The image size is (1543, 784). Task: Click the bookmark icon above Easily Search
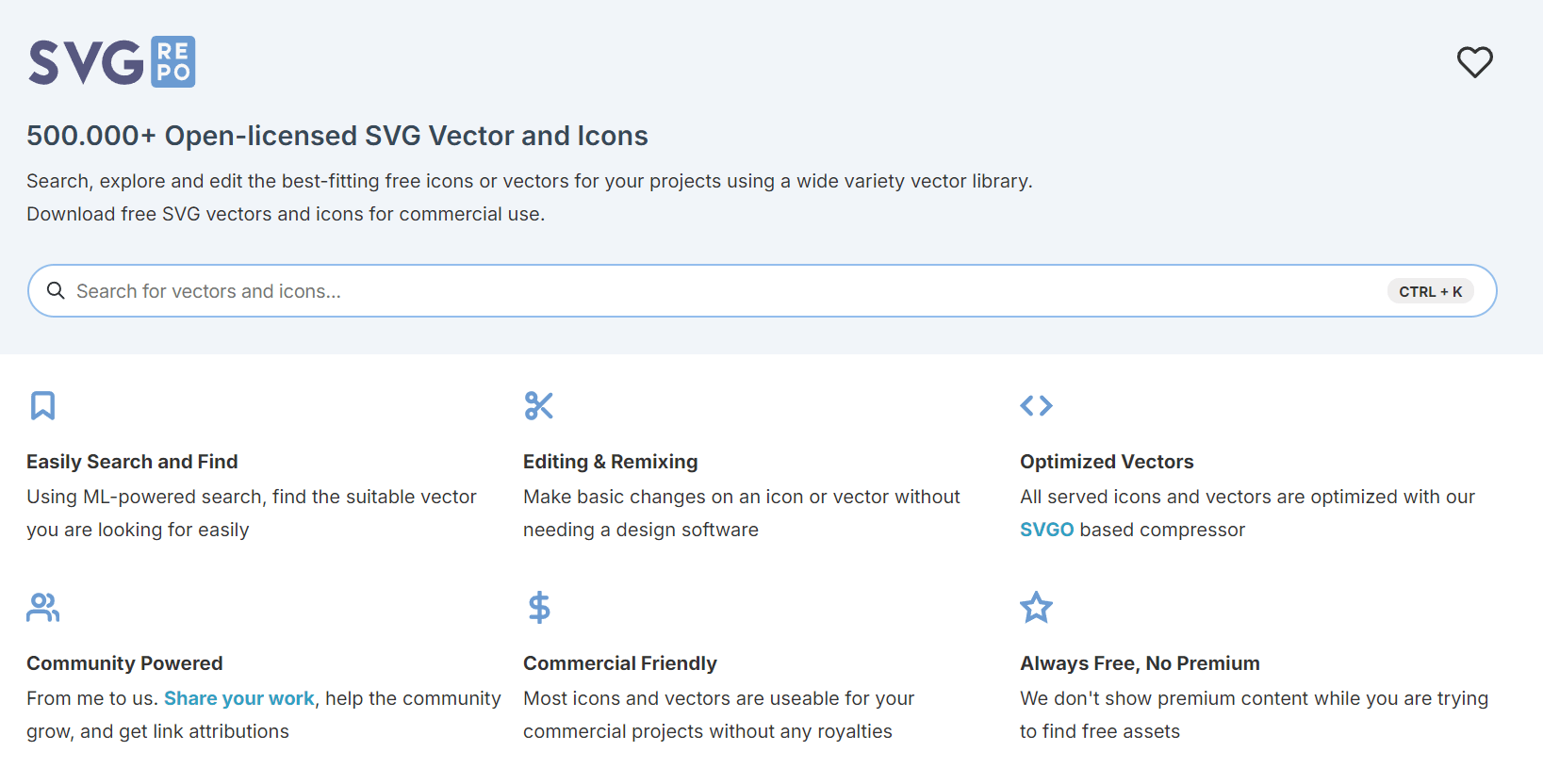pyautogui.click(x=42, y=405)
